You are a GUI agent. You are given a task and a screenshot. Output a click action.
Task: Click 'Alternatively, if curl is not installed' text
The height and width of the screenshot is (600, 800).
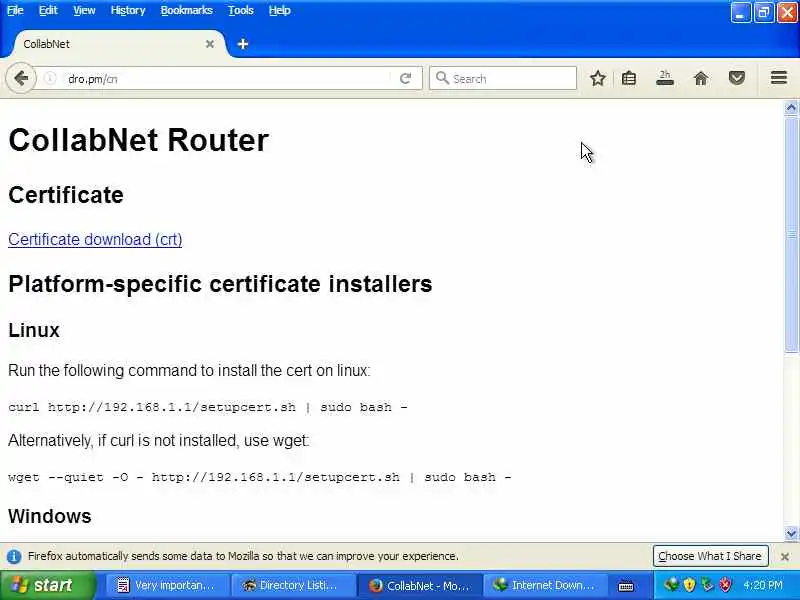click(x=159, y=440)
